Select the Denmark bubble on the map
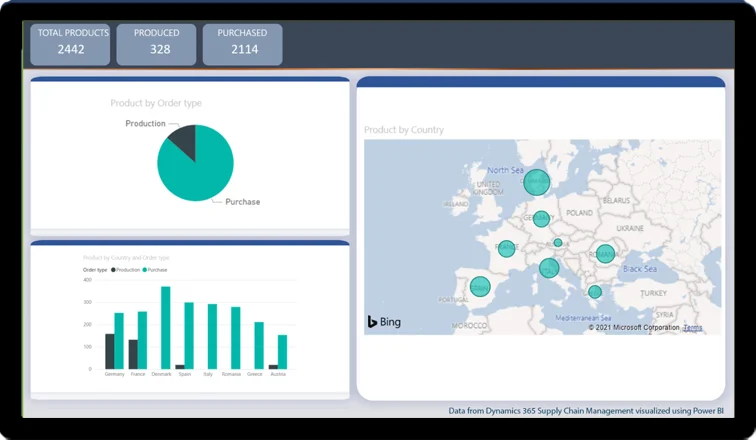 click(537, 182)
